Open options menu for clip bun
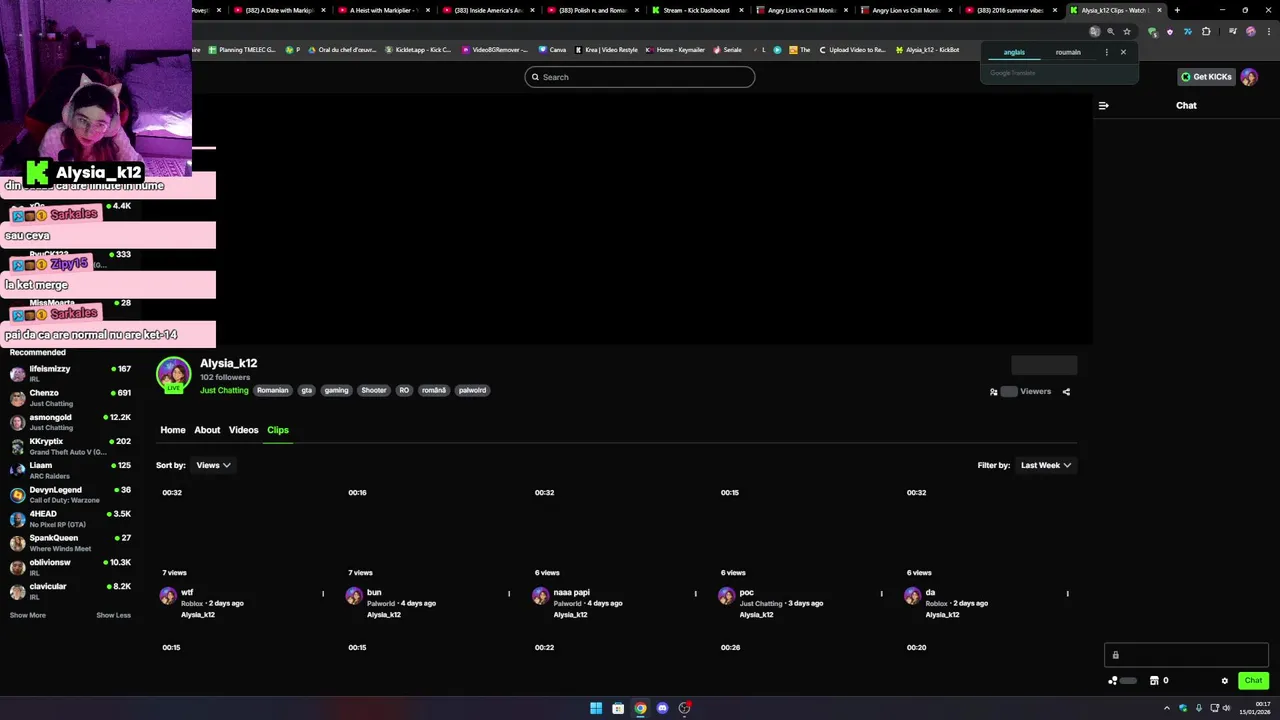This screenshot has height=720, width=1280. coord(508,594)
